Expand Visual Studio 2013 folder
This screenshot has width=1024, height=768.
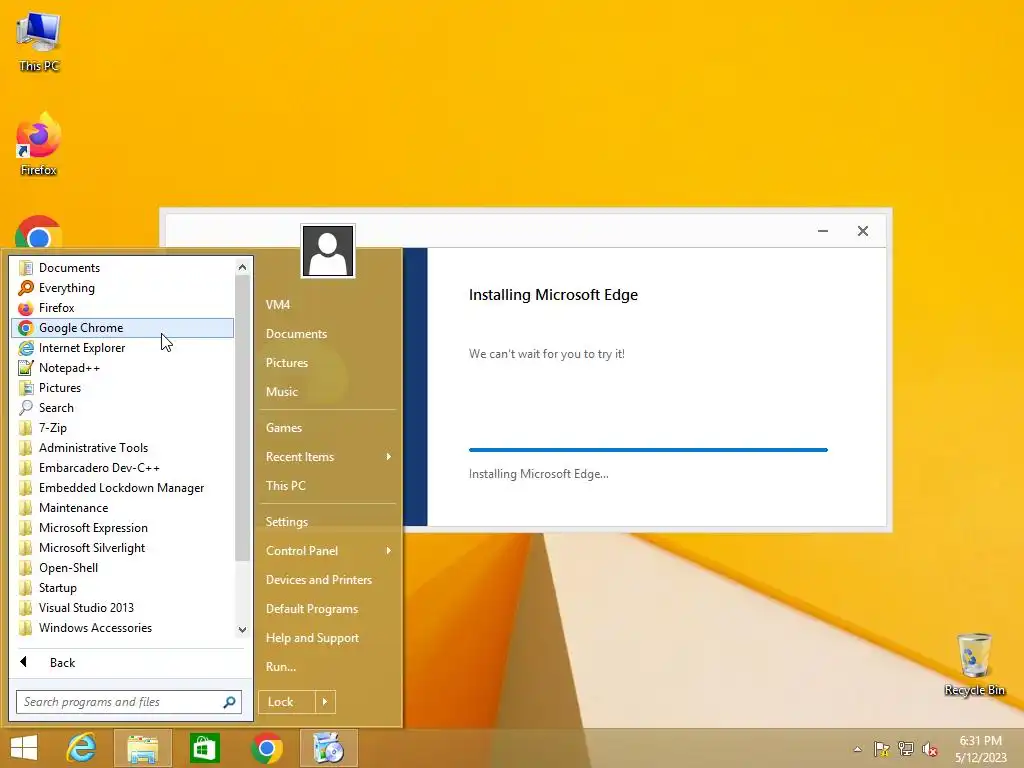point(123,608)
